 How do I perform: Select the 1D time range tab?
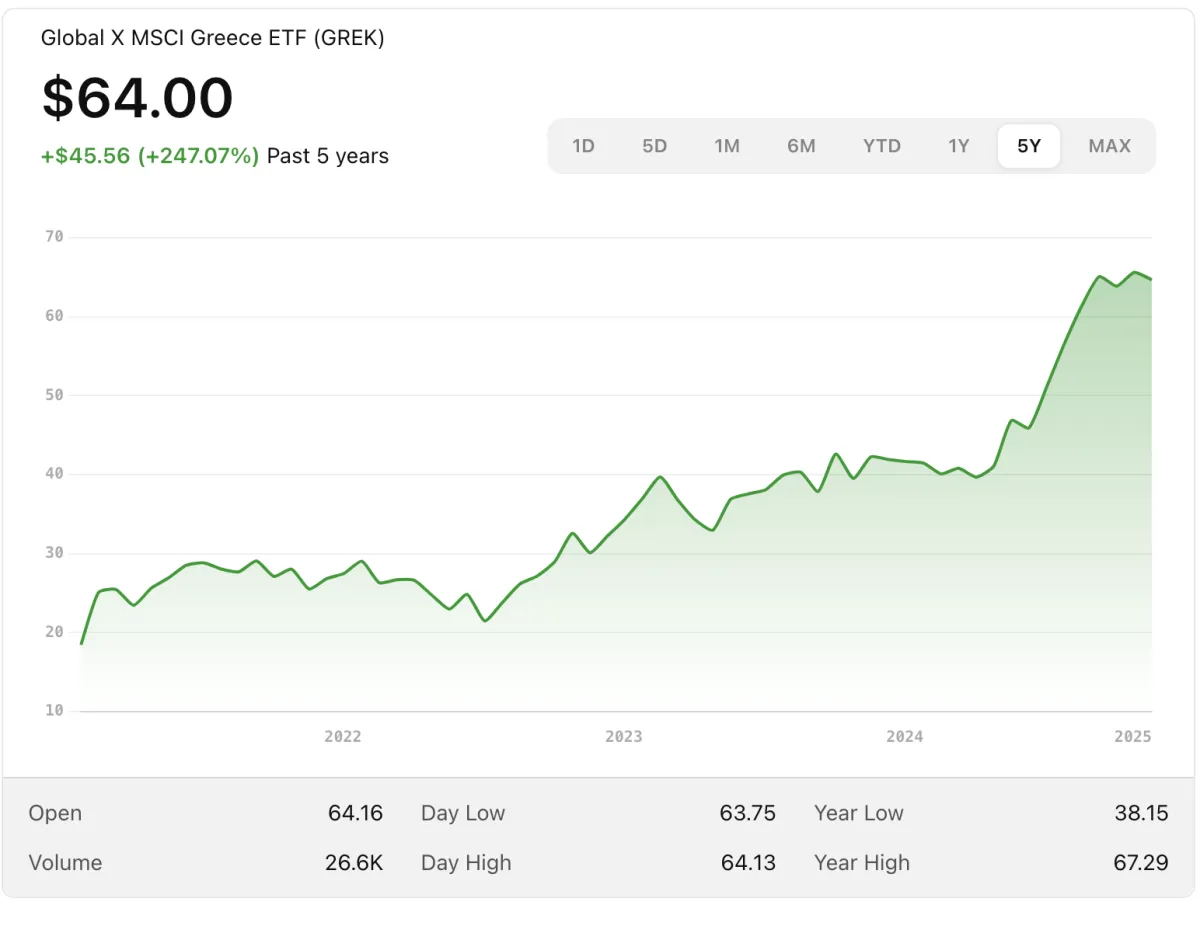583,146
